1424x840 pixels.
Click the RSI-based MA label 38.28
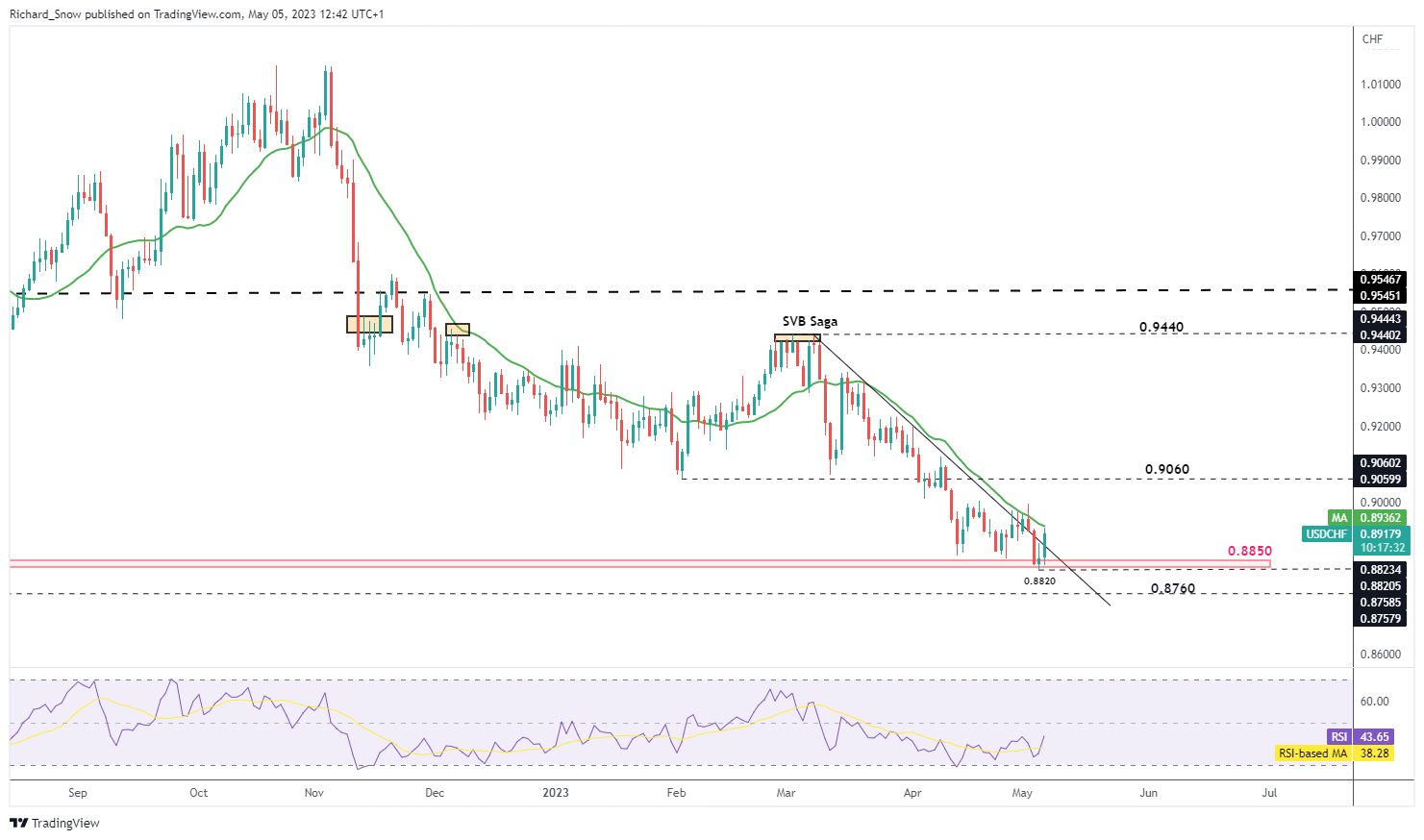click(1375, 754)
